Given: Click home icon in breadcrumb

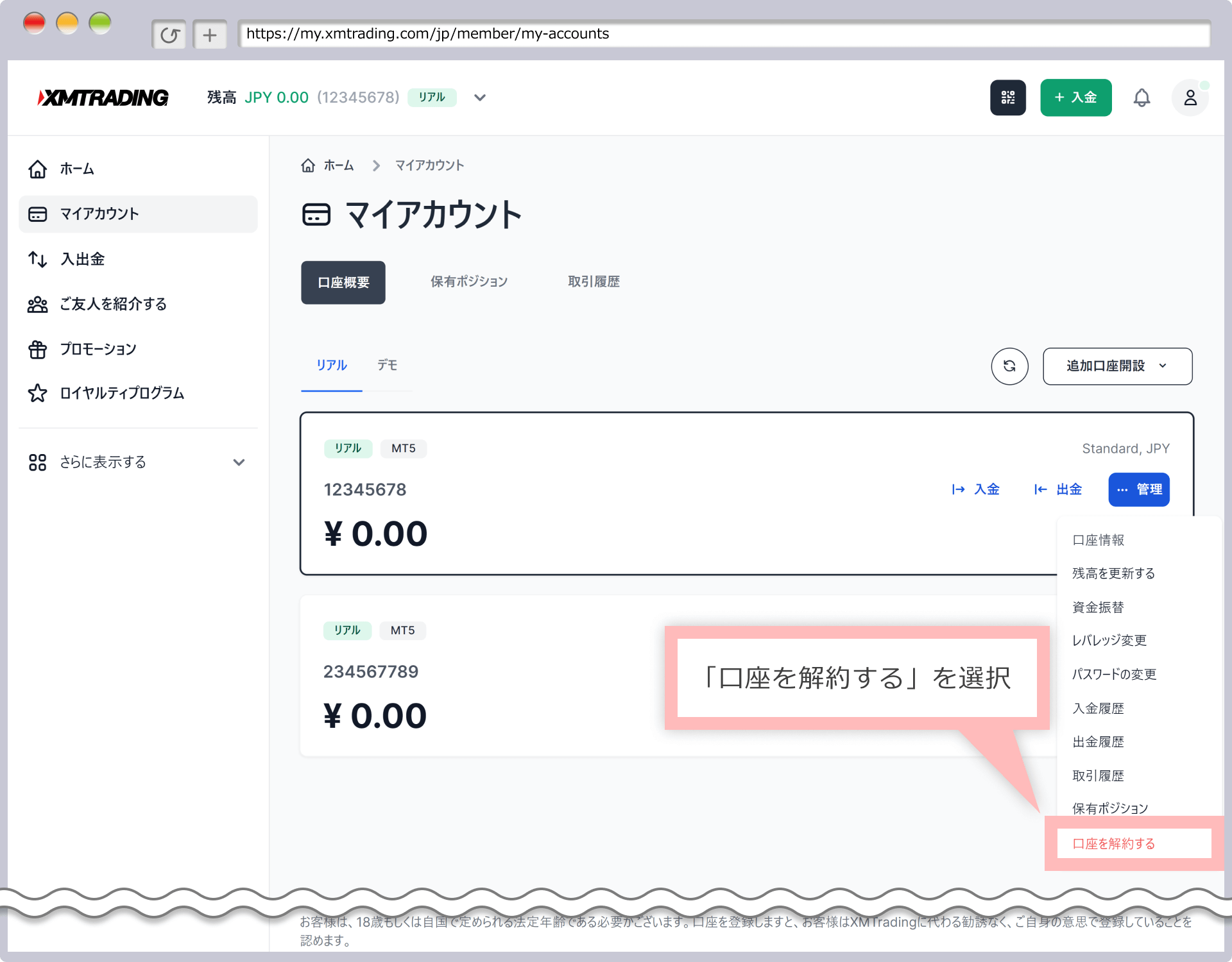Looking at the screenshot, I should coord(308,165).
